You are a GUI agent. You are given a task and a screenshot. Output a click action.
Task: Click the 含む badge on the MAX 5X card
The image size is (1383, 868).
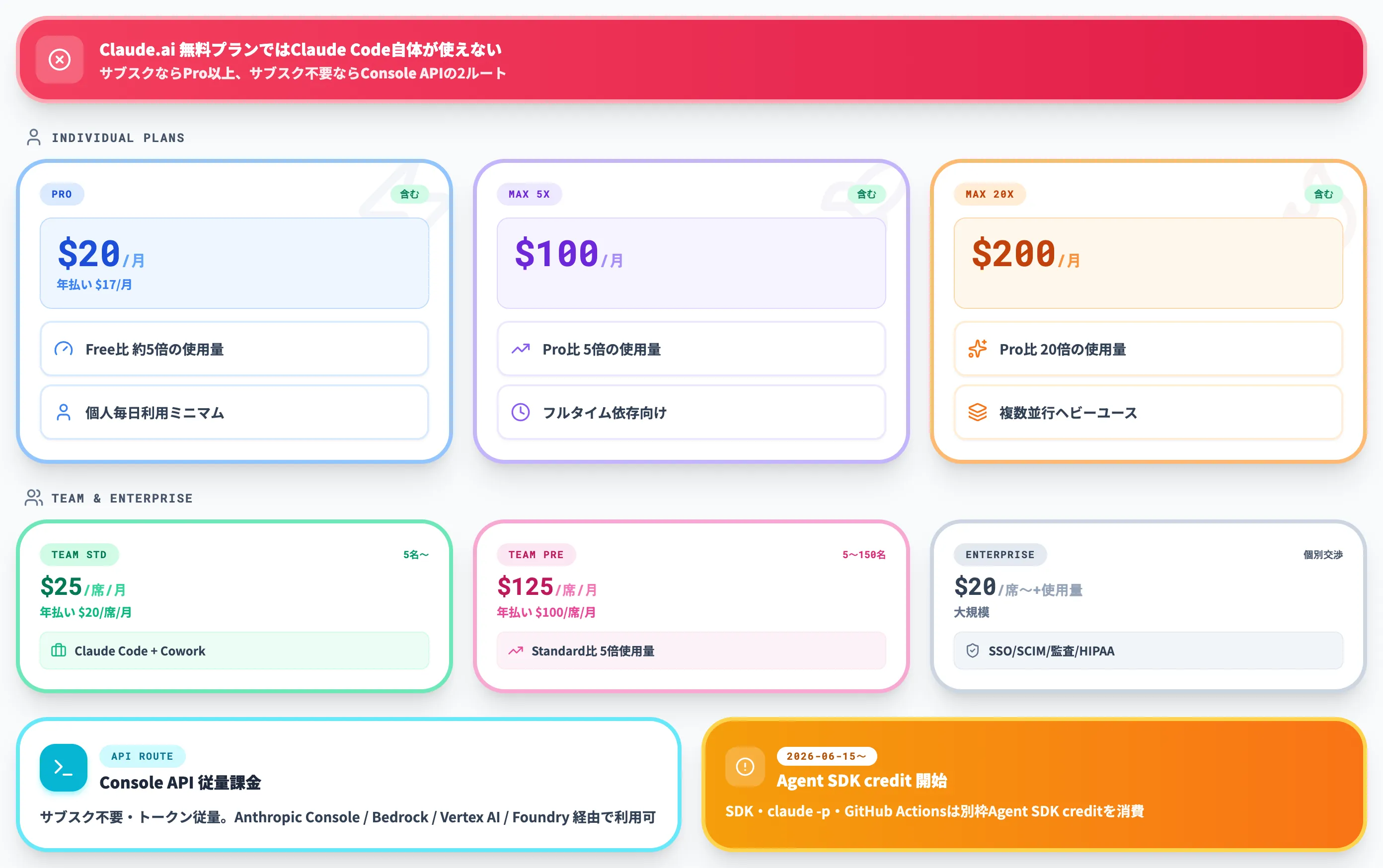(867, 194)
